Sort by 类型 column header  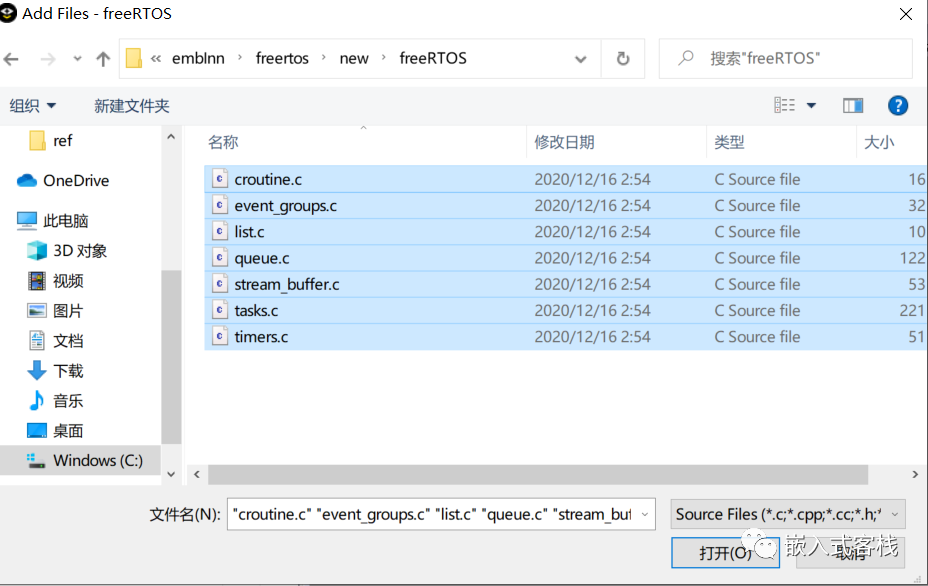(x=729, y=142)
